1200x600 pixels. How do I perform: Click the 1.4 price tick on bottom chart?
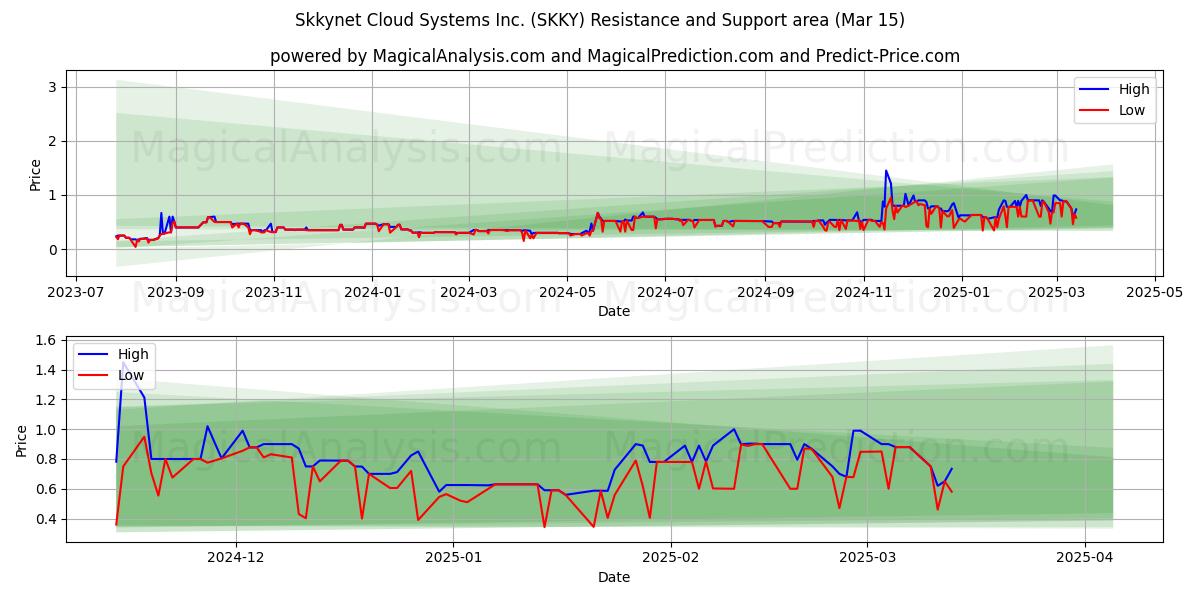tap(47, 371)
